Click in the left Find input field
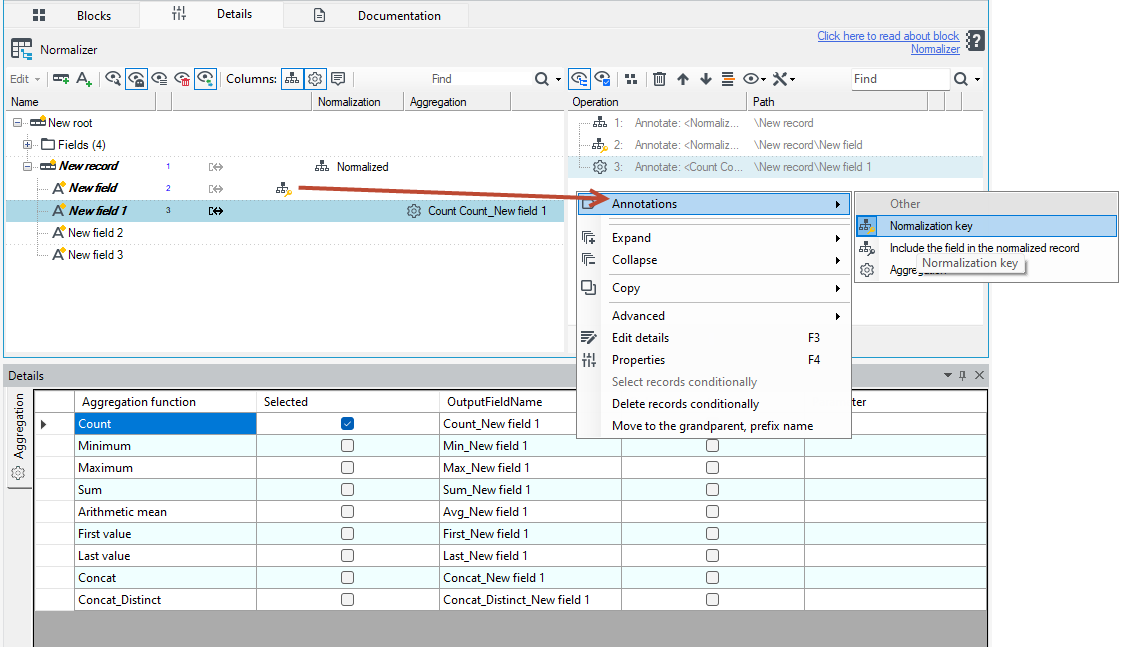This screenshot has width=1125, height=647. pyautogui.click(x=481, y=79)
